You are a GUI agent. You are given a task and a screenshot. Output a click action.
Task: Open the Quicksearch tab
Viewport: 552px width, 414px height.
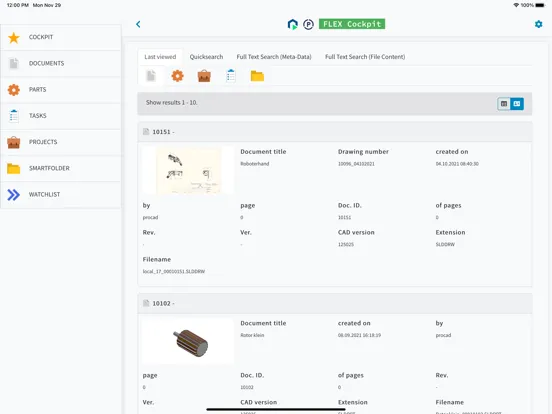[206, 57]
